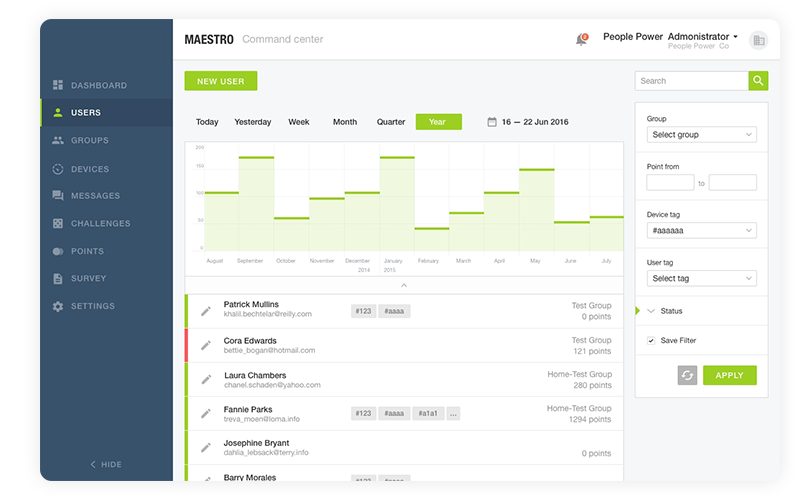
Task: Open the calendar icon beside date range
Action: coord(492,122)
